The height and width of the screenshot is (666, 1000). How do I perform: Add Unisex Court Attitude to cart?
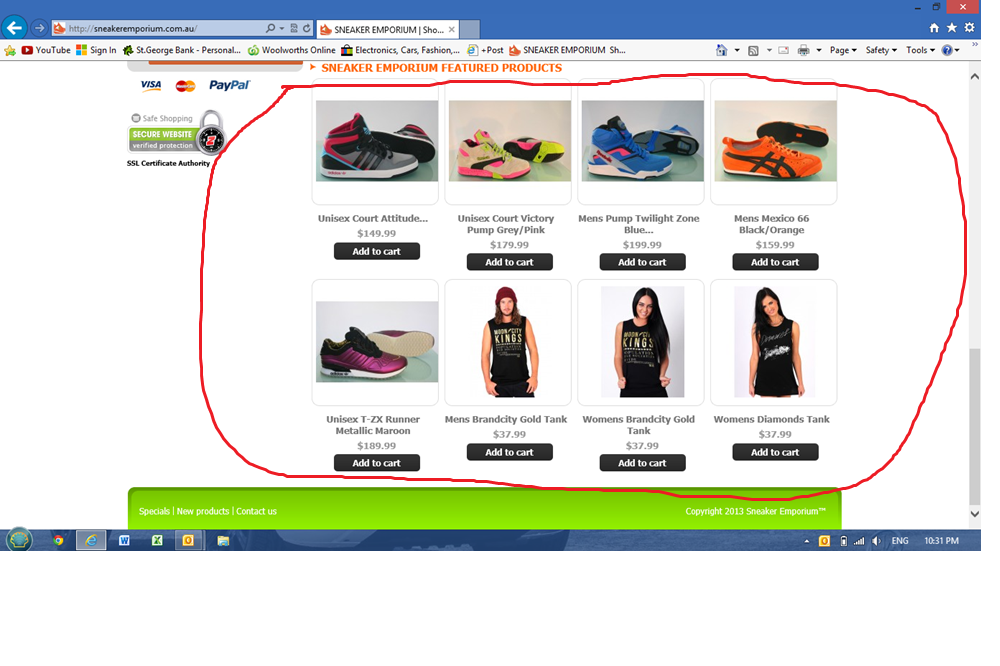[377, 251]
